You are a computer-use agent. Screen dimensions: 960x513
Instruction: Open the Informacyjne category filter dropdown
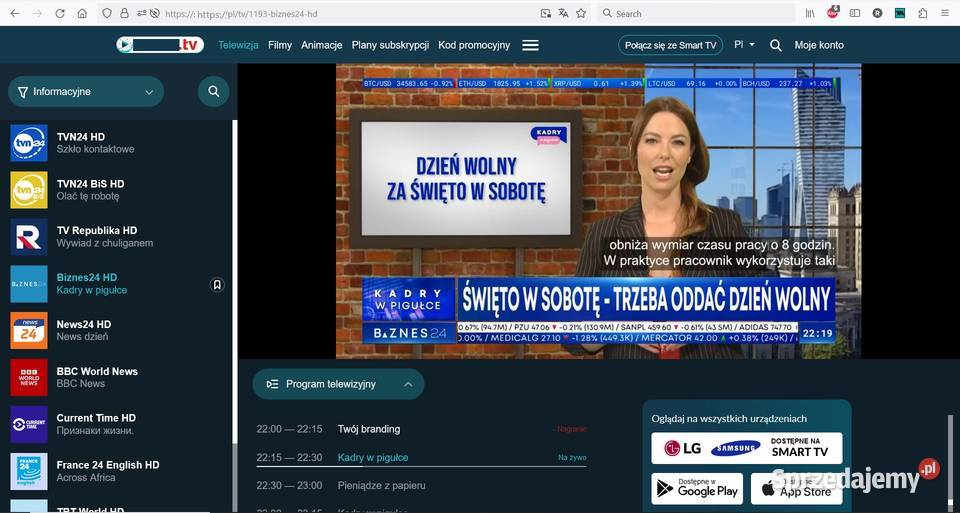pos(86,91)
